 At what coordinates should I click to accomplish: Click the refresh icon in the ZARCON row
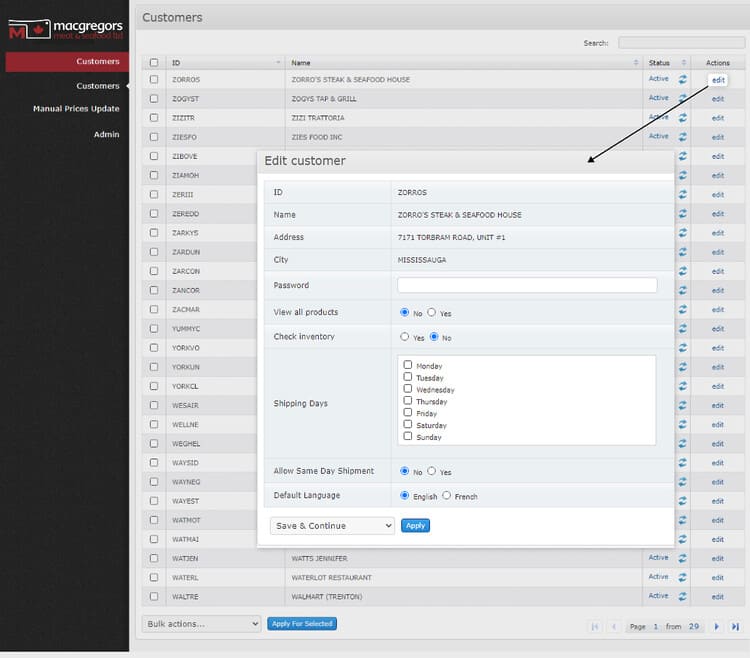pos(683,271)
